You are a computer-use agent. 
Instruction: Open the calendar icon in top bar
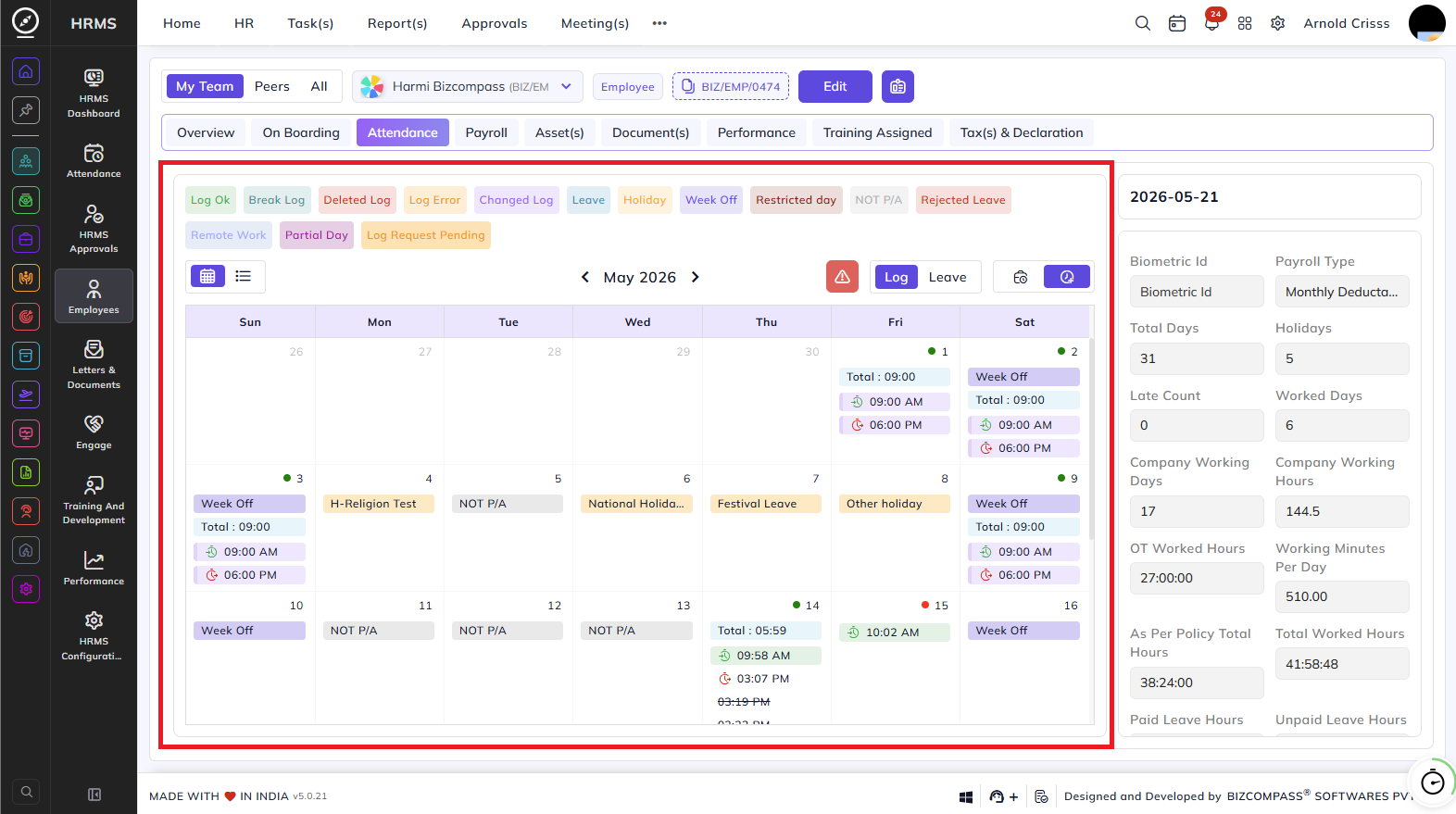[1177, 23]
